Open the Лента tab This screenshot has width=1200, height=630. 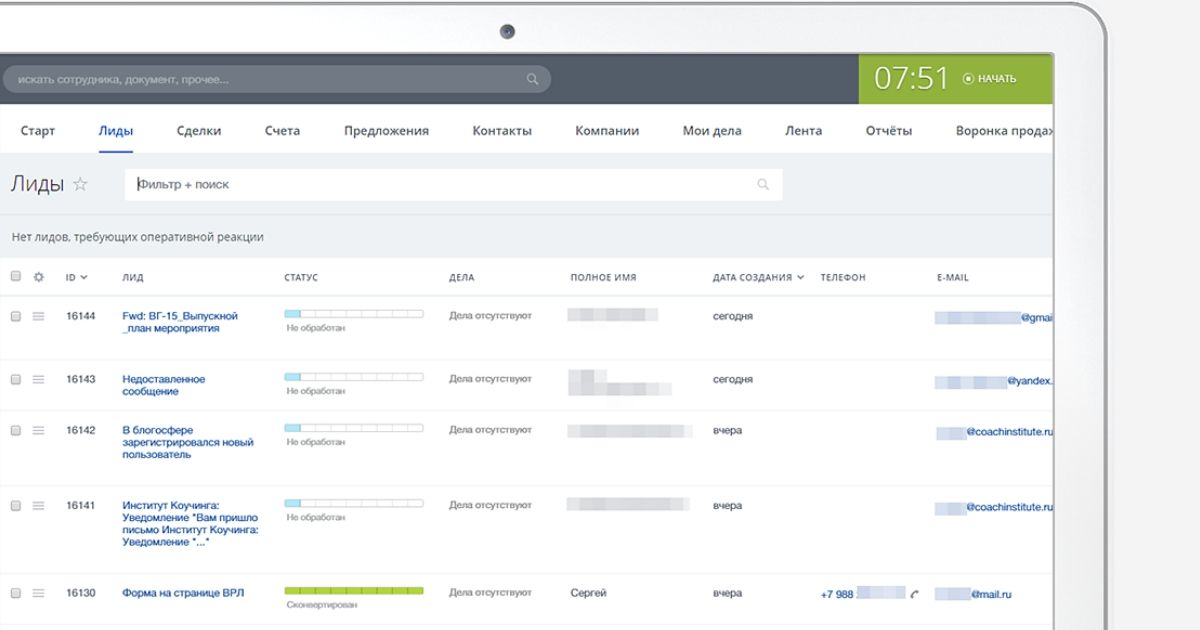coord(804,131)
